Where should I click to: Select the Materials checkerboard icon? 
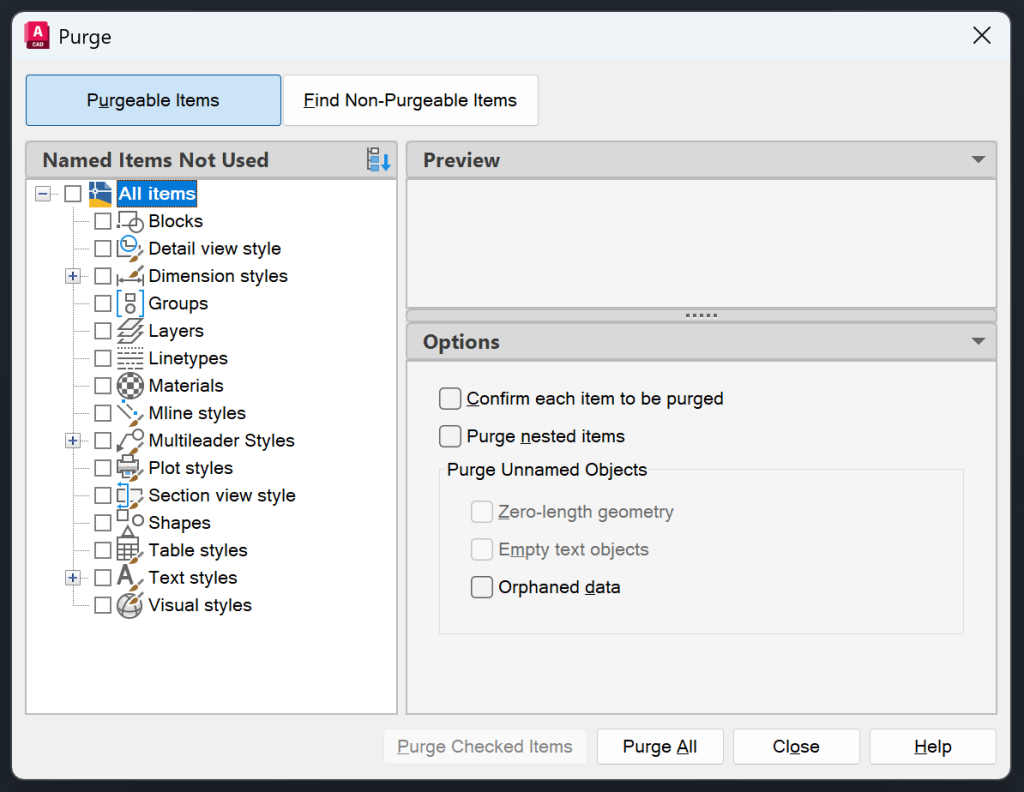129,385
